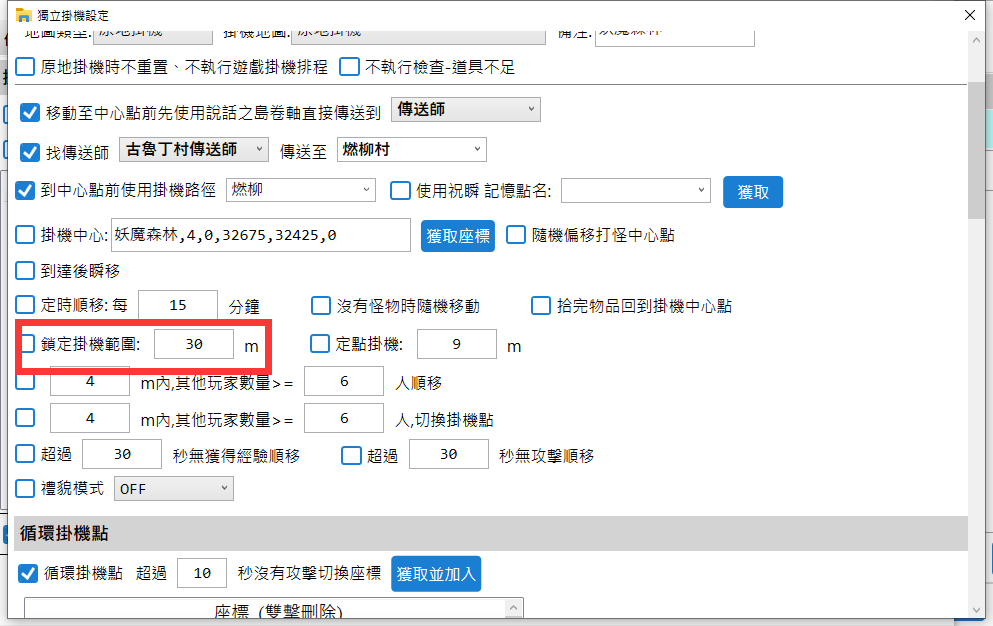Click the 掛機中心 coordinates text field

coord(261,235)
